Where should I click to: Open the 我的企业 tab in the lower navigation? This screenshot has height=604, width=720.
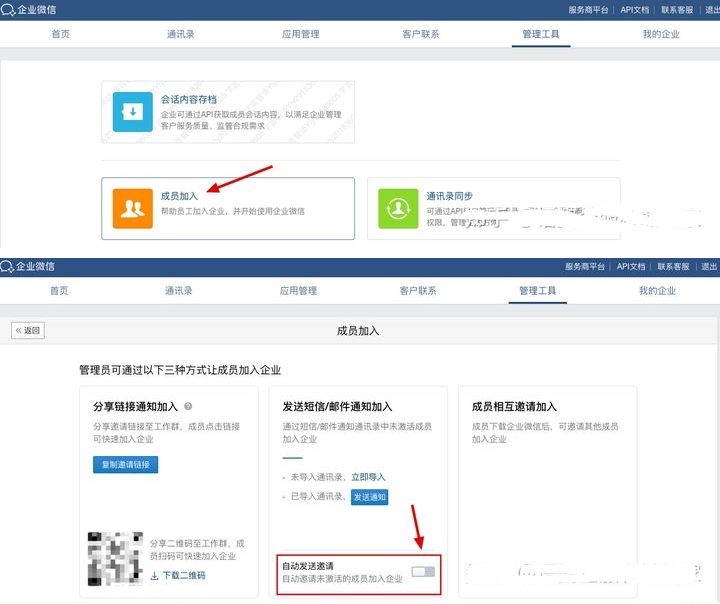tap(657, 291)
